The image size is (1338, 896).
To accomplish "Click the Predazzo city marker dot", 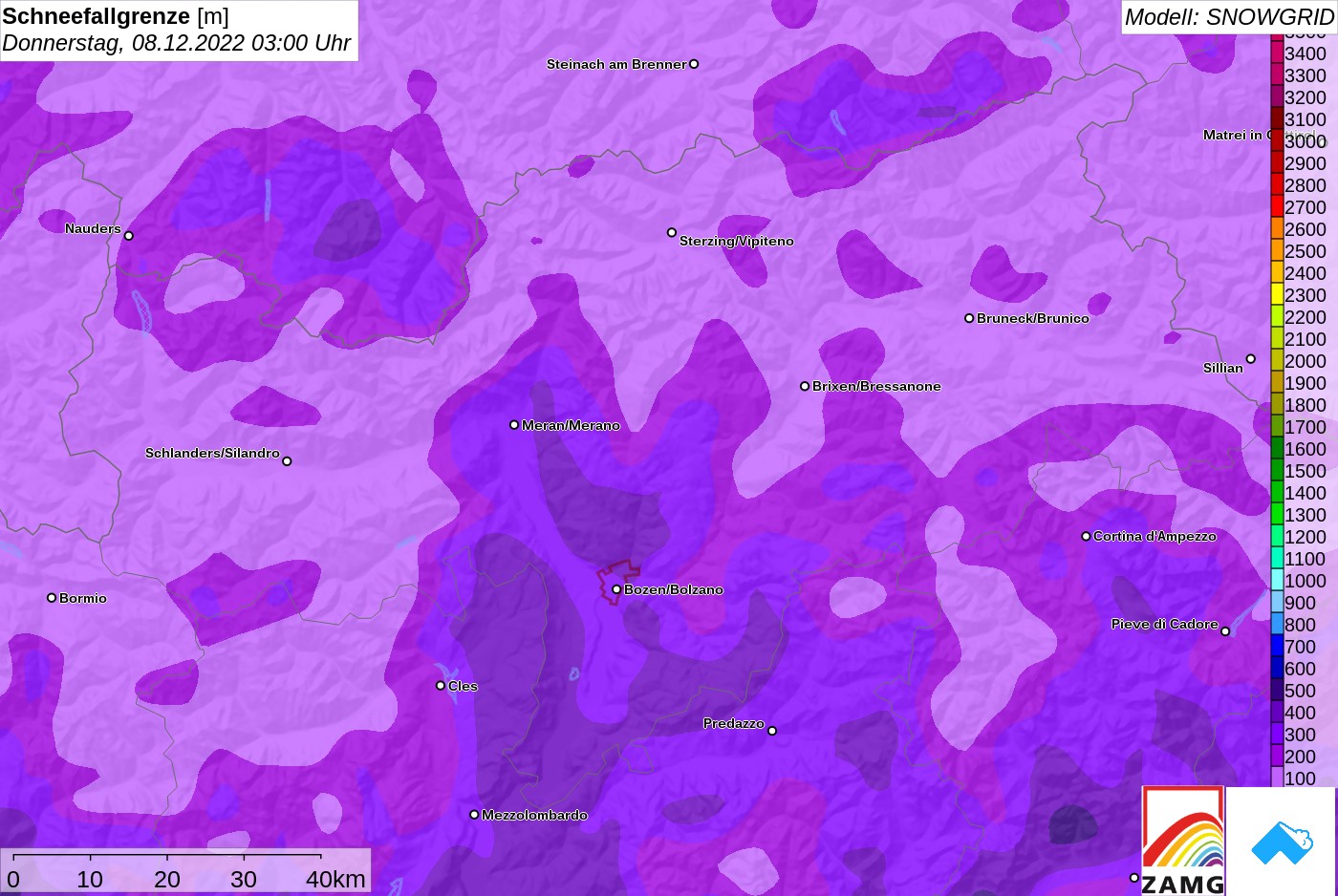I will pos(772,731).
